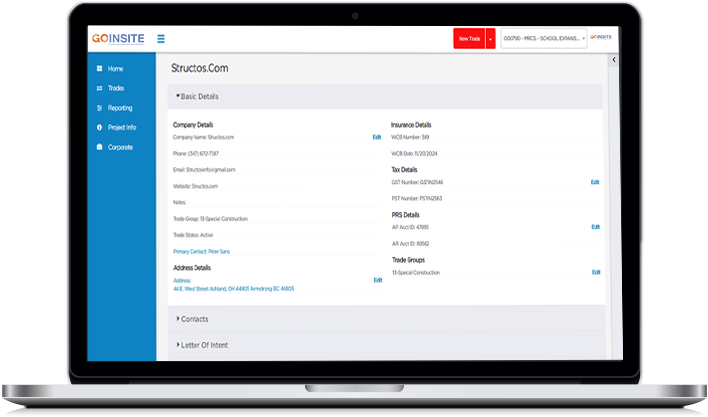The image size is (708, 417).
Task: Click the GoInsite logo at top left
Action: [118, 38]
